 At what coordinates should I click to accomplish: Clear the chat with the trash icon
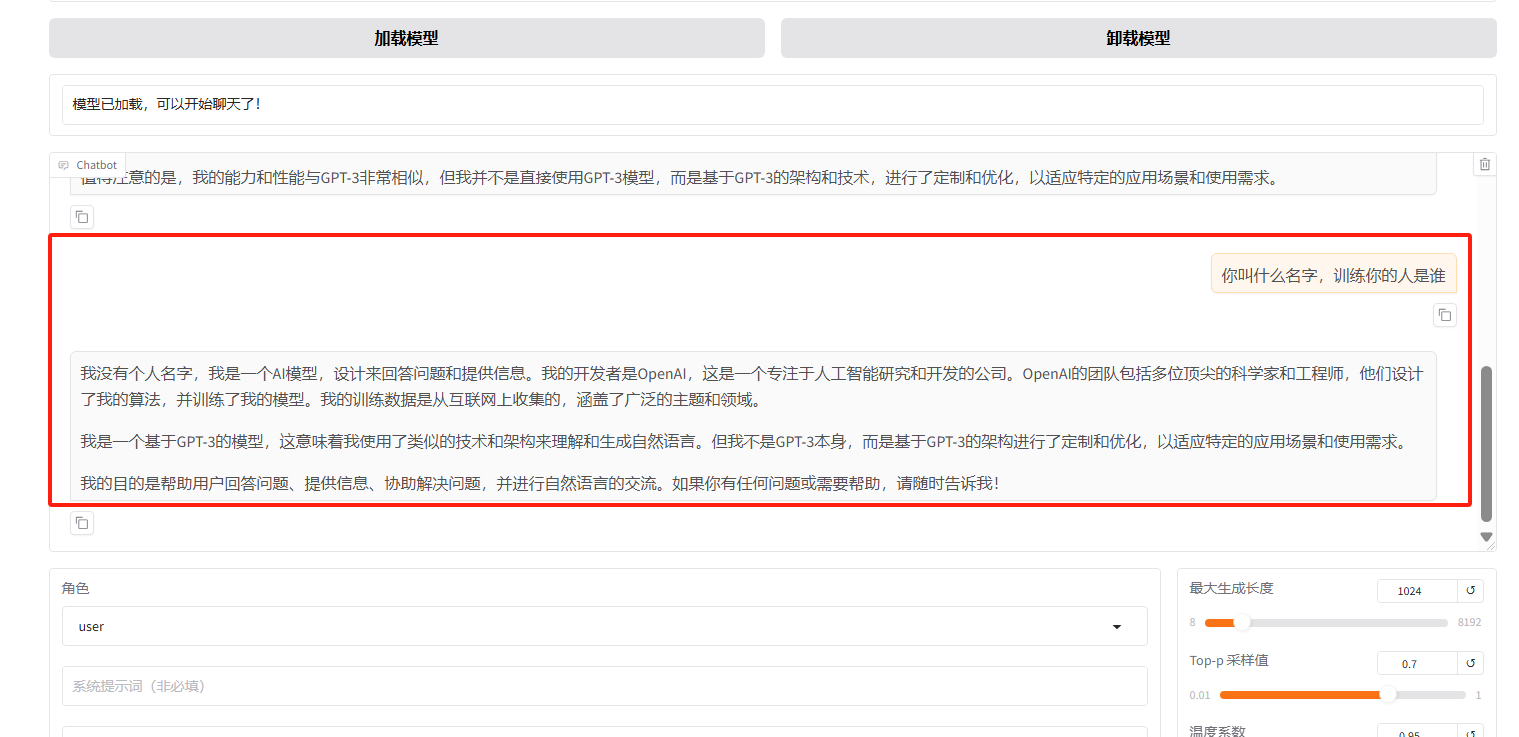[x=1485, y=165]
